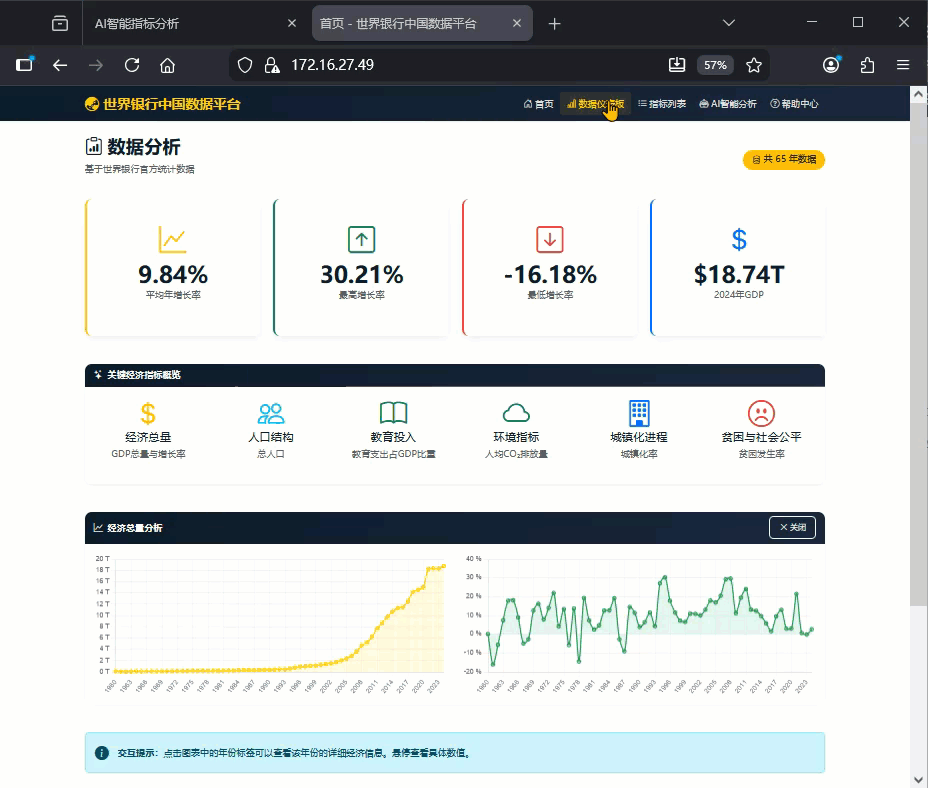Open 贫困与社会公平 sad face icon
Screen dimensions: 928x788
(761, 413)
